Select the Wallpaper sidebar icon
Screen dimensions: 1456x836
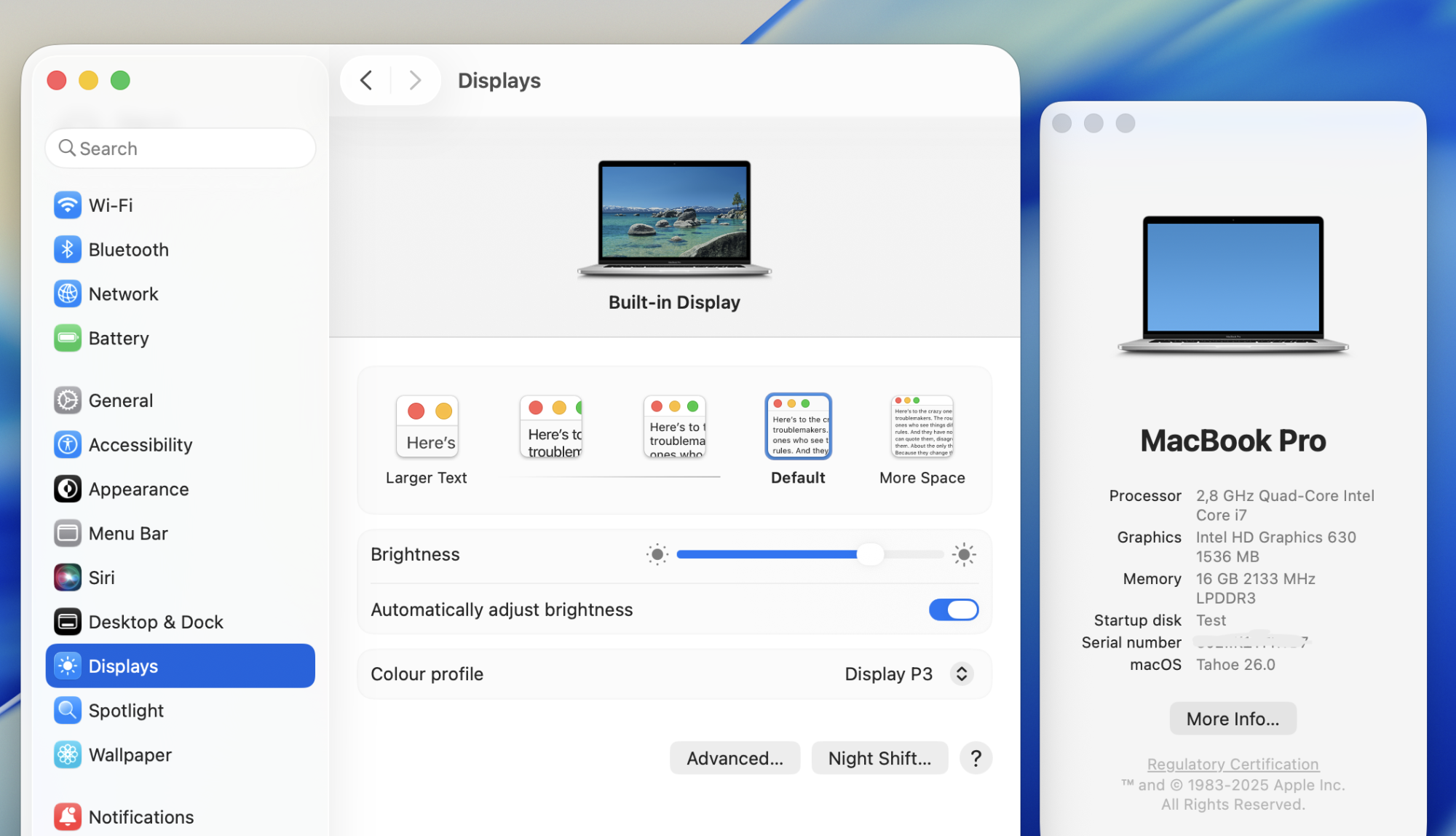coord(67,755)
